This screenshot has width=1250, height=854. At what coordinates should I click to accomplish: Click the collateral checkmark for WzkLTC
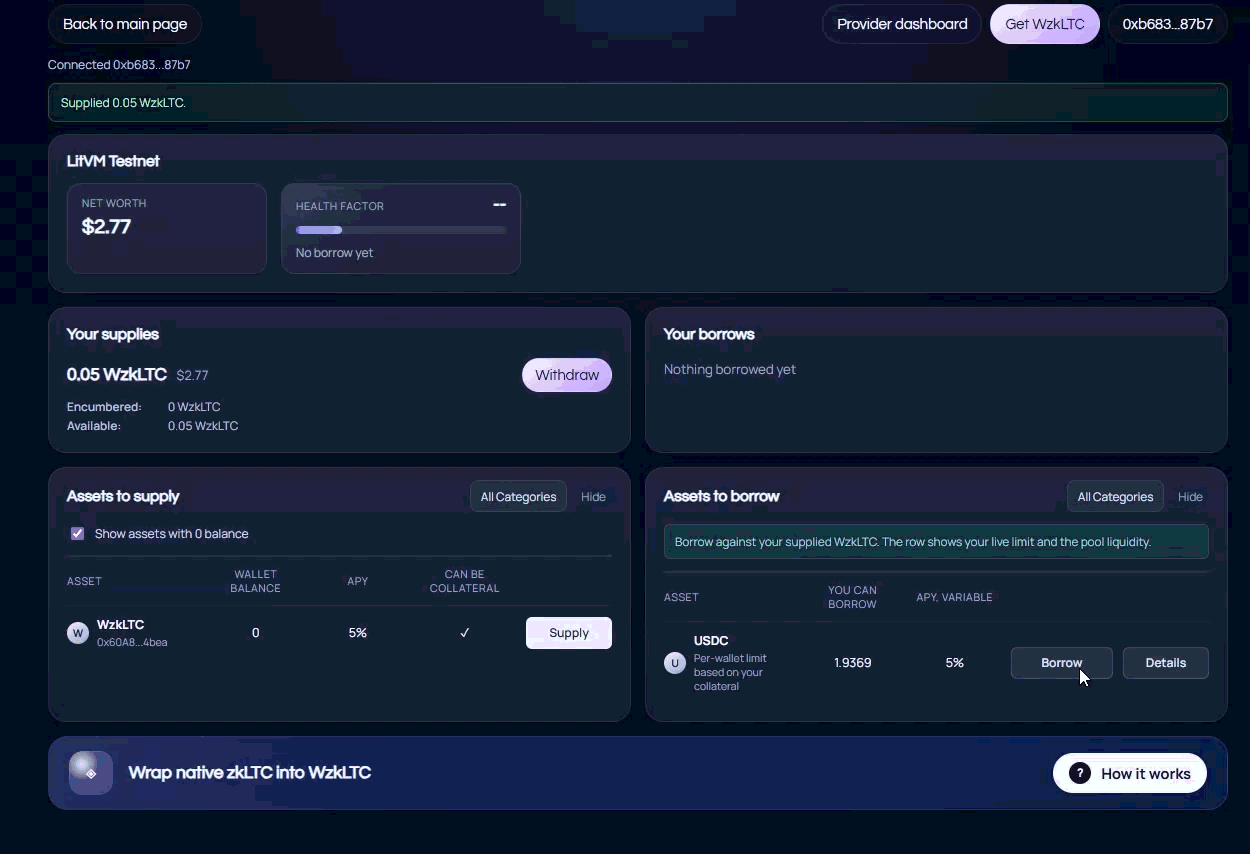[464, 633]
